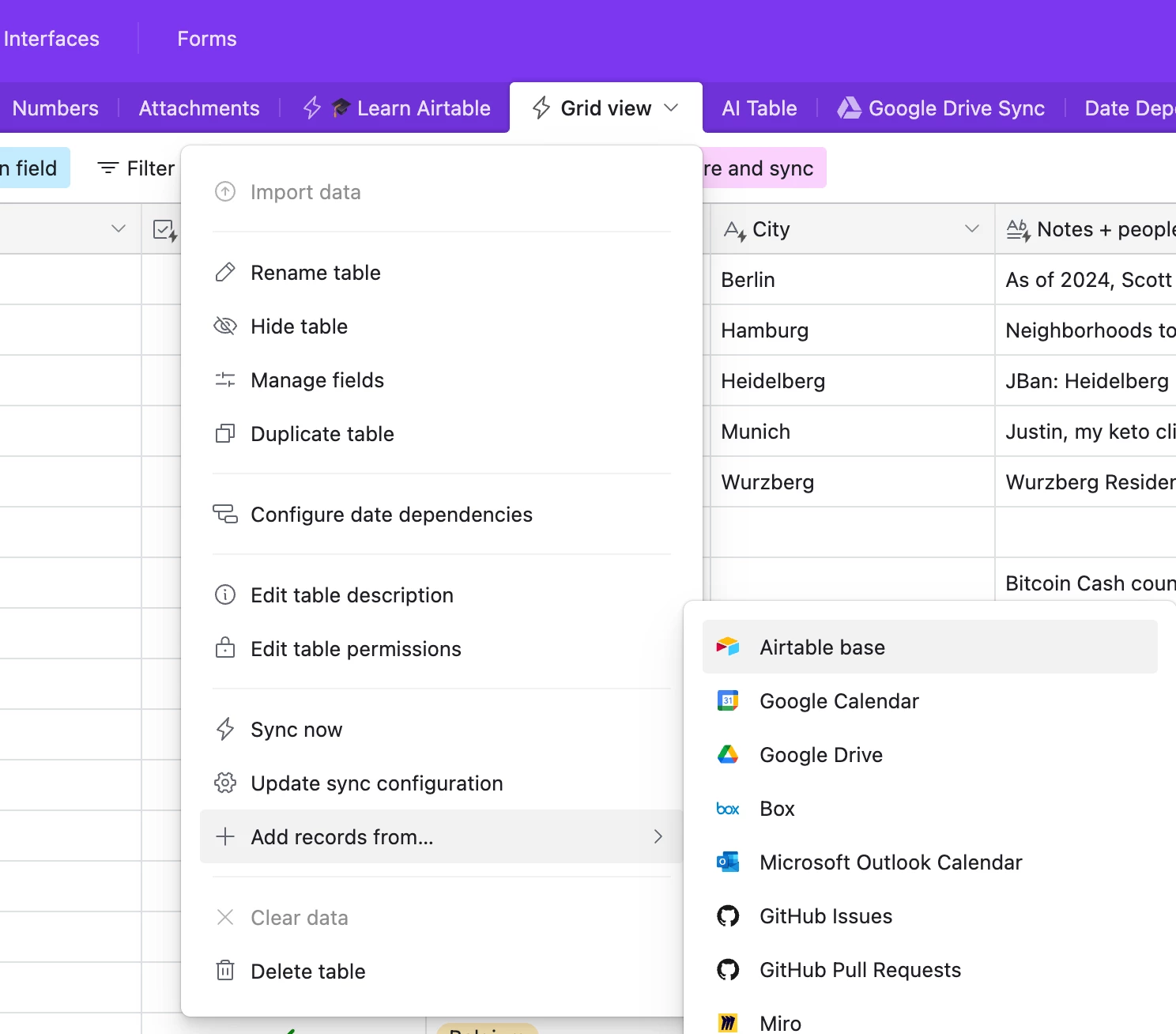Click the gear icon for Update sync configuration
1176x1034 pixels.
pyautogui.click(x=225, y=783)
